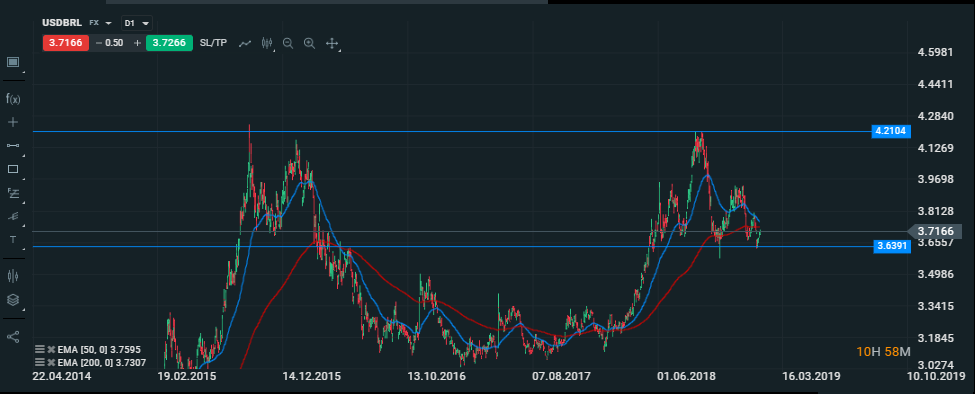Select the fan lines drawing tool
This screenshot has width=975, height=394.
pos(13,216)
